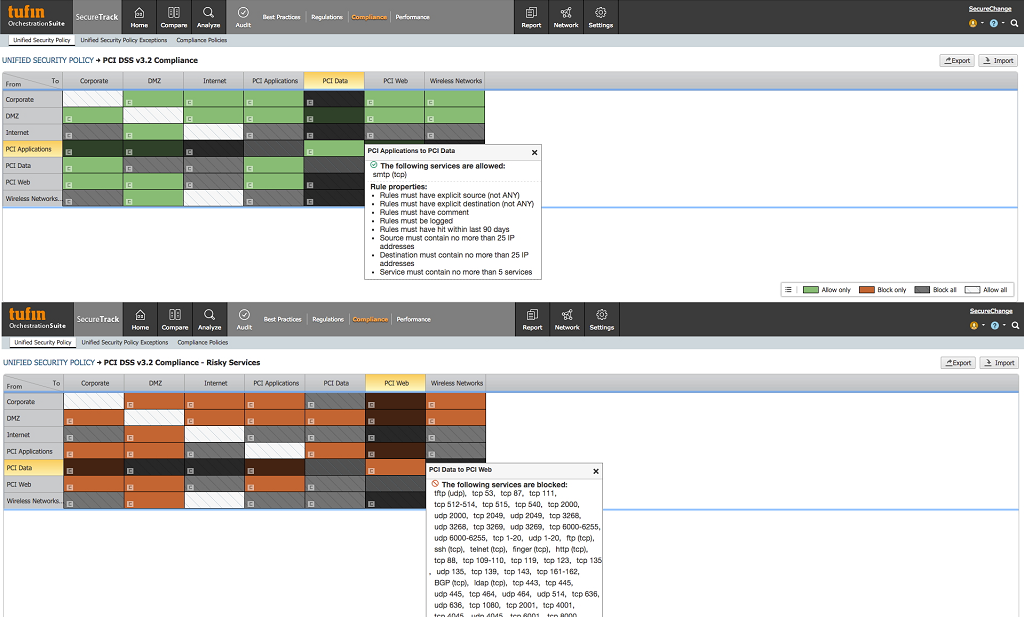Open Home in the upper navigation bar
This screenshot has width=1024, height=617.
[x=140, y=16]
